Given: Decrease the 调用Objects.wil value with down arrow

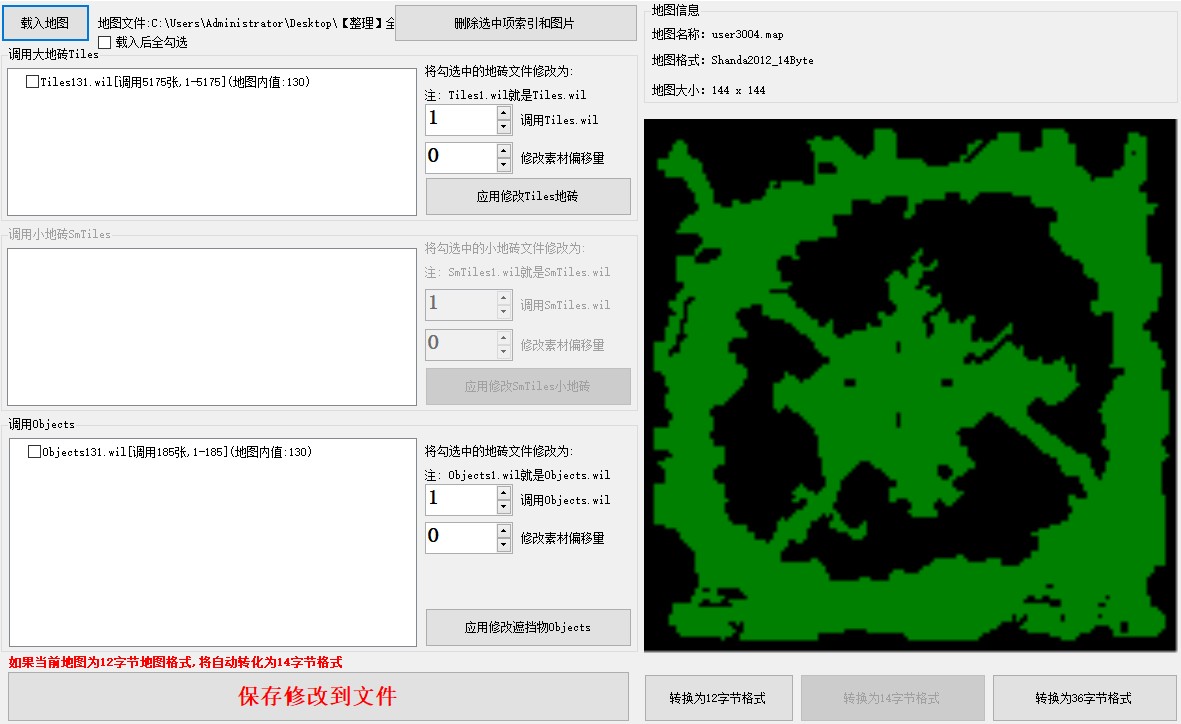Looking at the screenshot, I should pyautogui.click(x=504, y=507).
